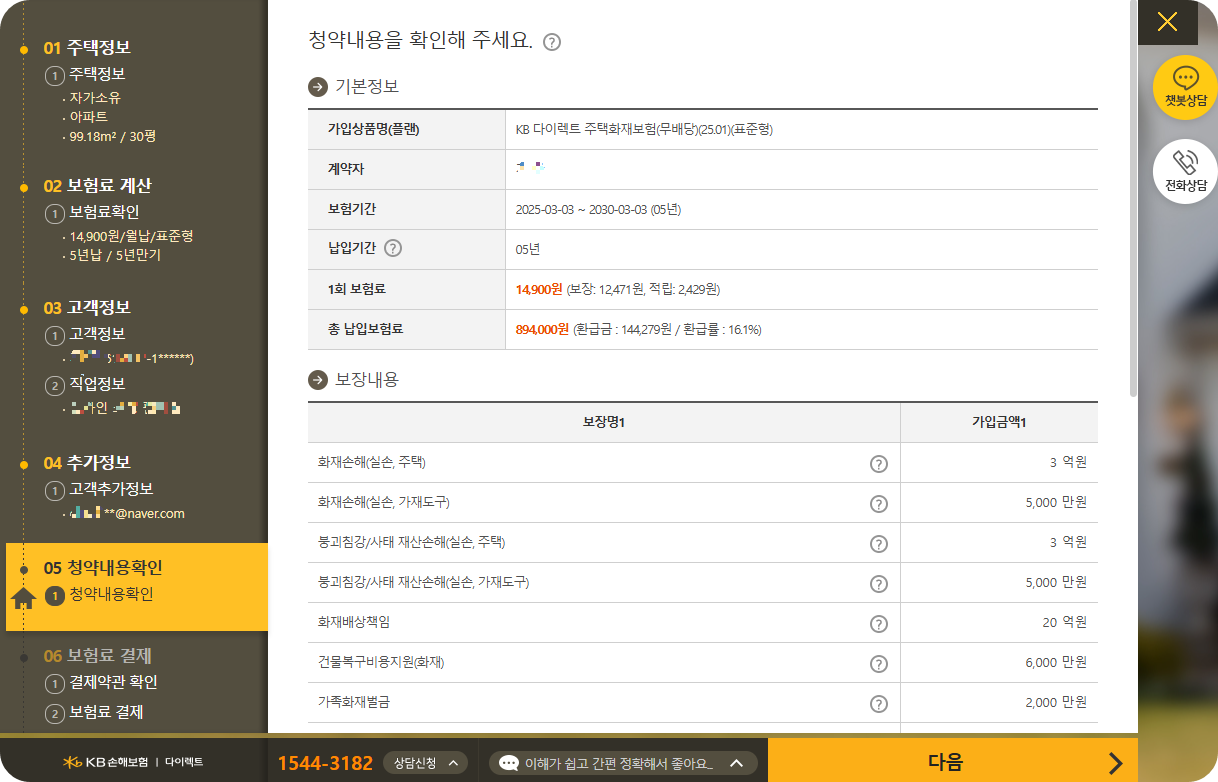
Task: Go to step 01 주택정보
Action: [x=87, y=47]
